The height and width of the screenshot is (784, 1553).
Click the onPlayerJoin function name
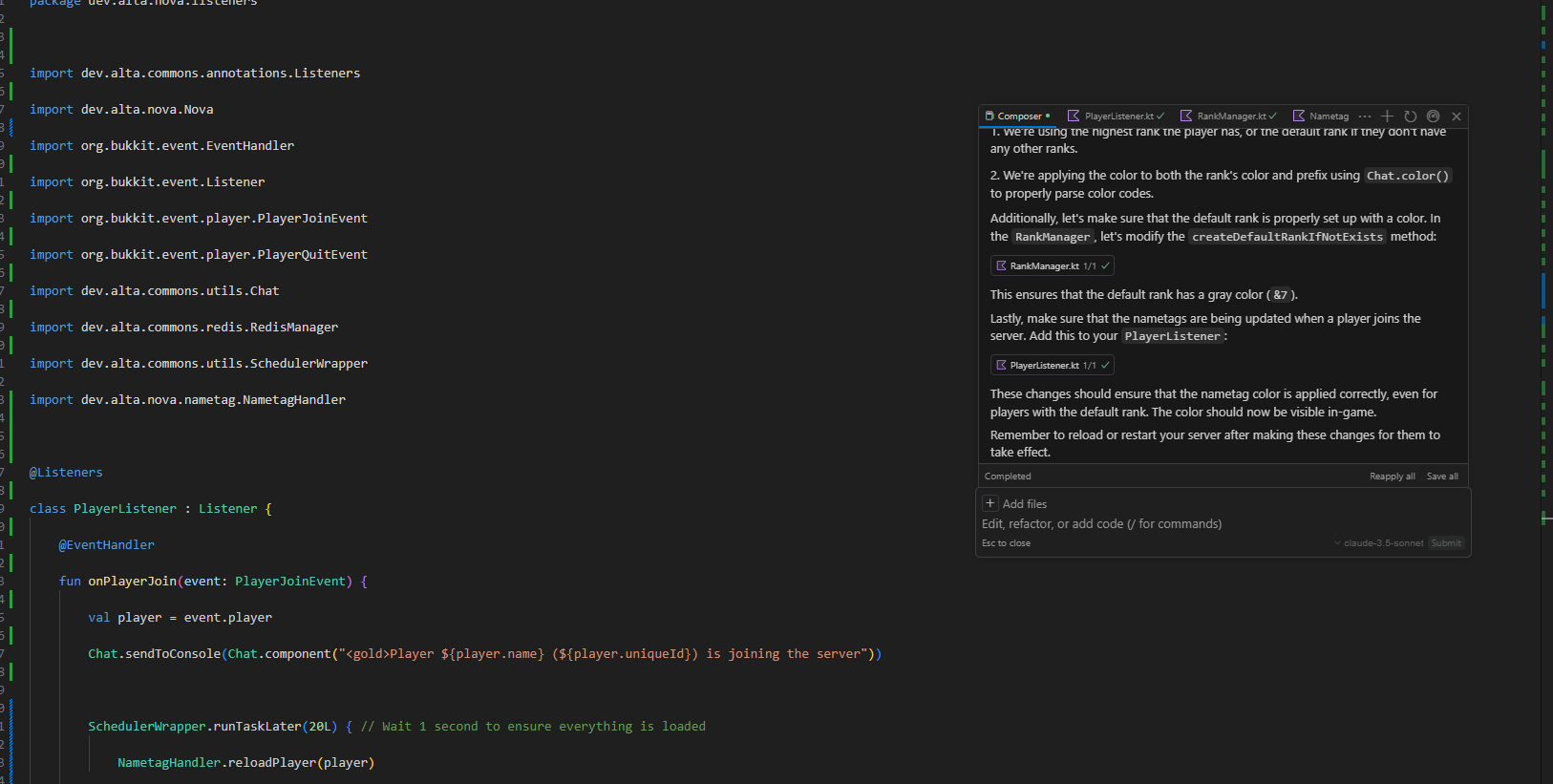pyautogui.click(x=133, y=582)
